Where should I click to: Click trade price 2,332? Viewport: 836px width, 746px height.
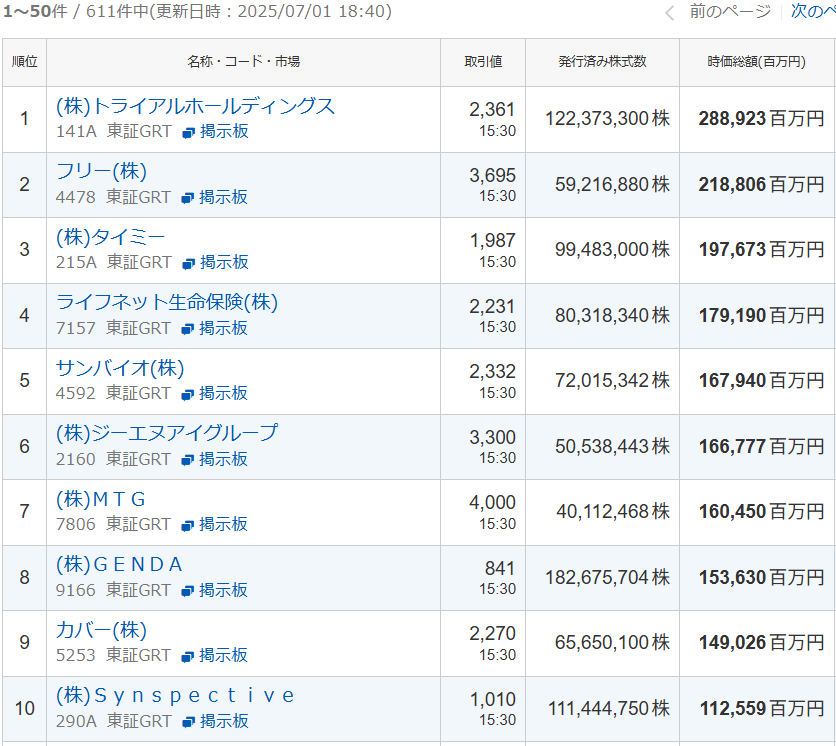click(x=492, y=372)
